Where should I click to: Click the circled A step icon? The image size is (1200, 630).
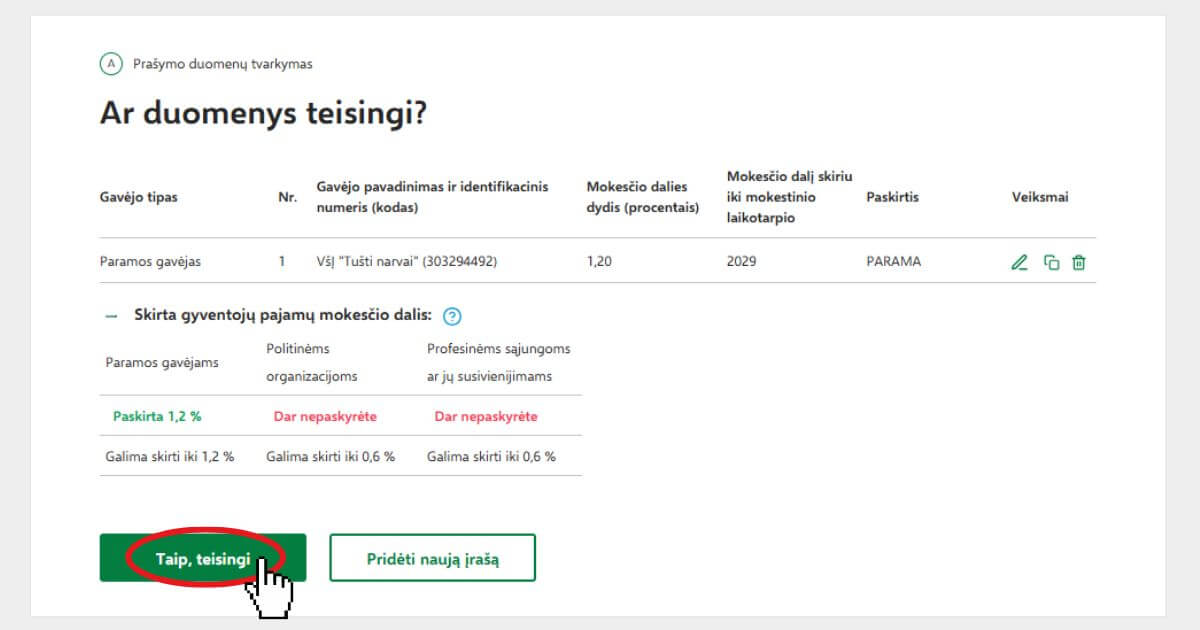[111, 64]
